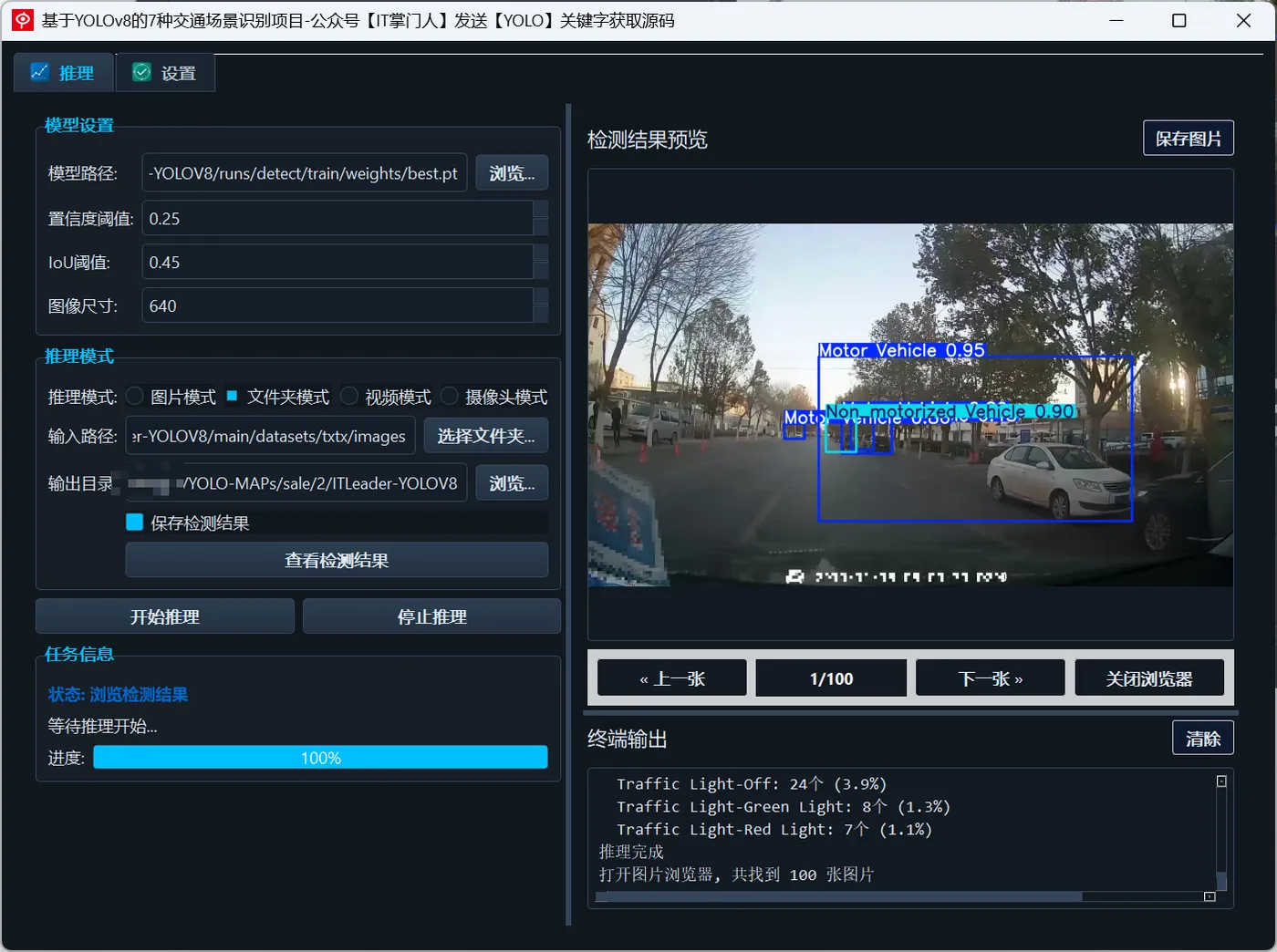Click the Traffic Light-Red Light: 7个 line
Image resolution: width=1277 pixels, height=952 pixels.
pos(773,830)
